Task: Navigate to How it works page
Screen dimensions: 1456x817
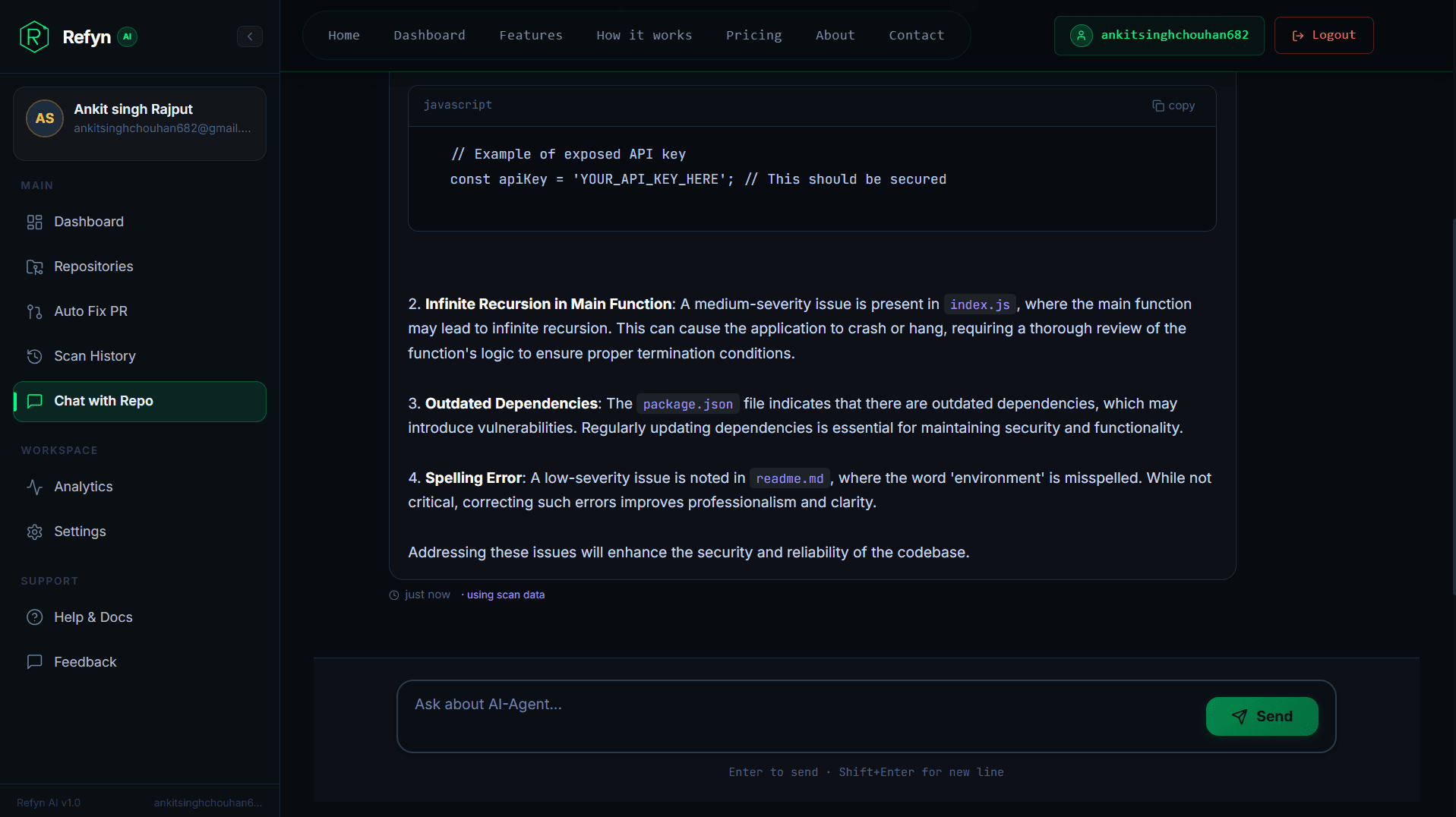Action: pyautogui.click(x=644, y=35)
